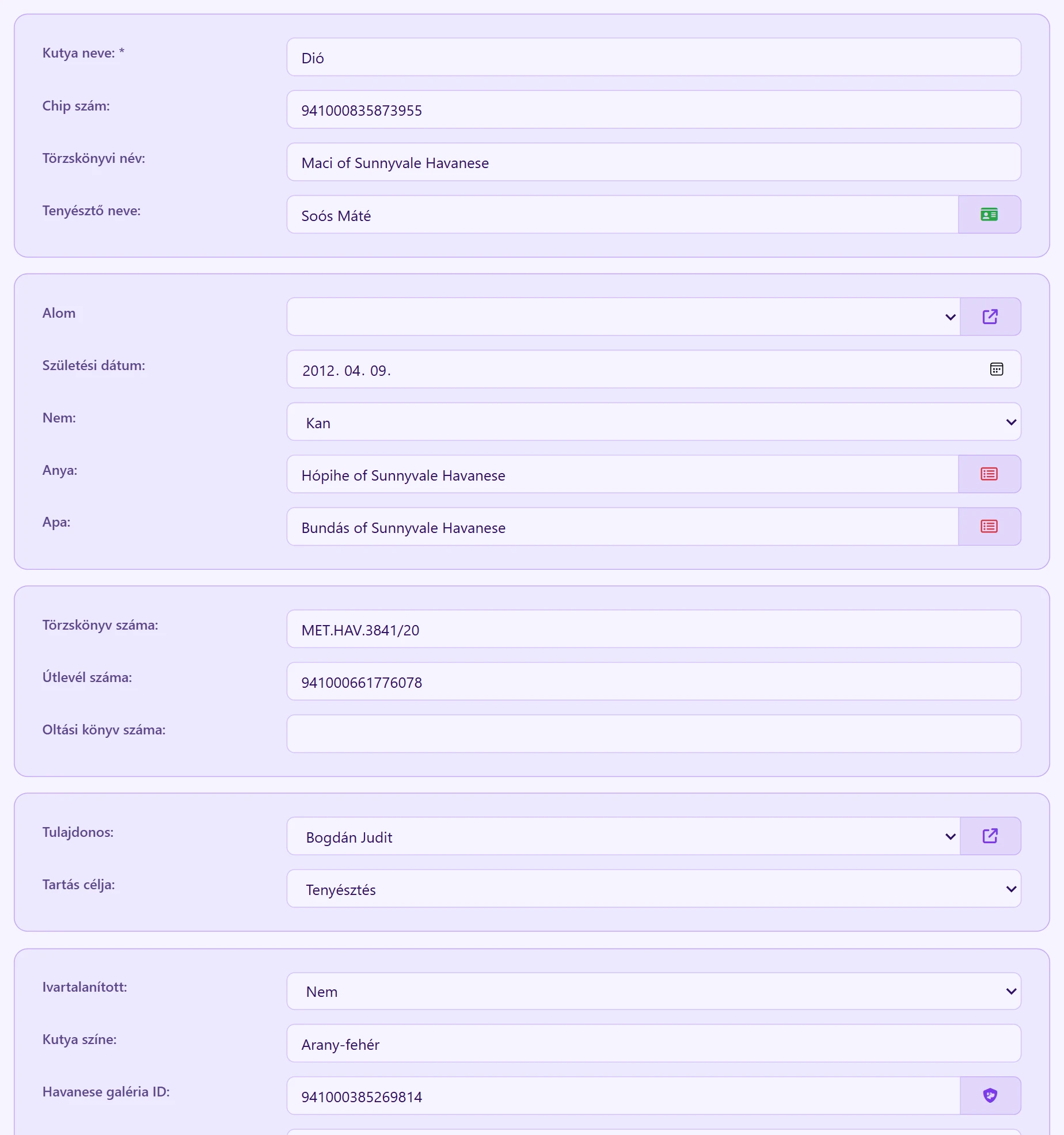This screenshot has height=1135, width=1064.
Task: Expand the Alom dropdown
Action: (624, 317)
